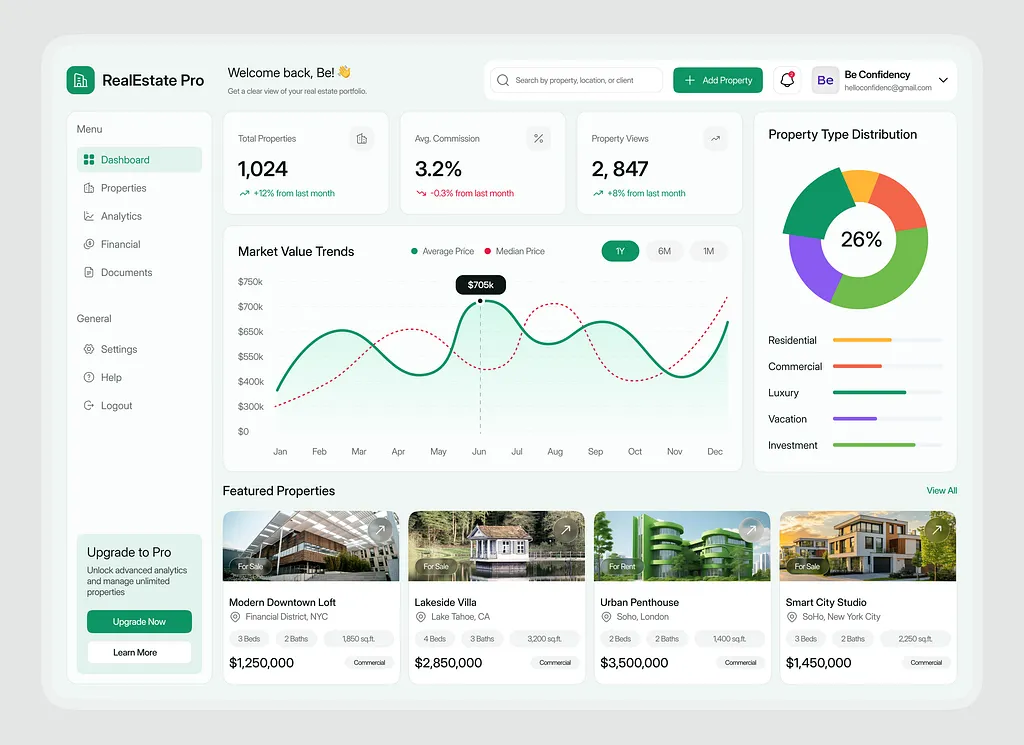Click the 26% donut chart center
This screenshot has height=745, width=1024.
(x=861, y=240)
